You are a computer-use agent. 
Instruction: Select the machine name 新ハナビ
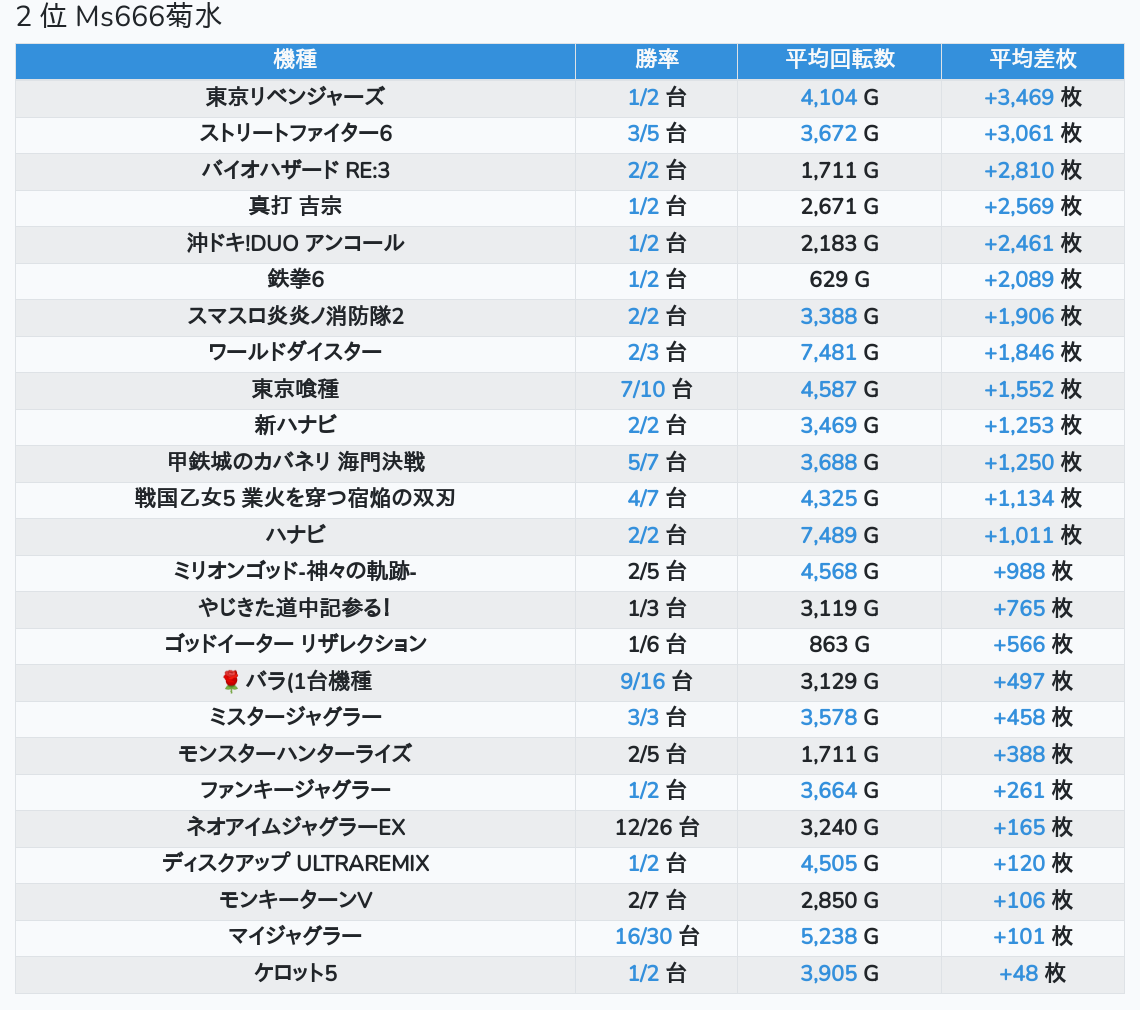(295, 425)
